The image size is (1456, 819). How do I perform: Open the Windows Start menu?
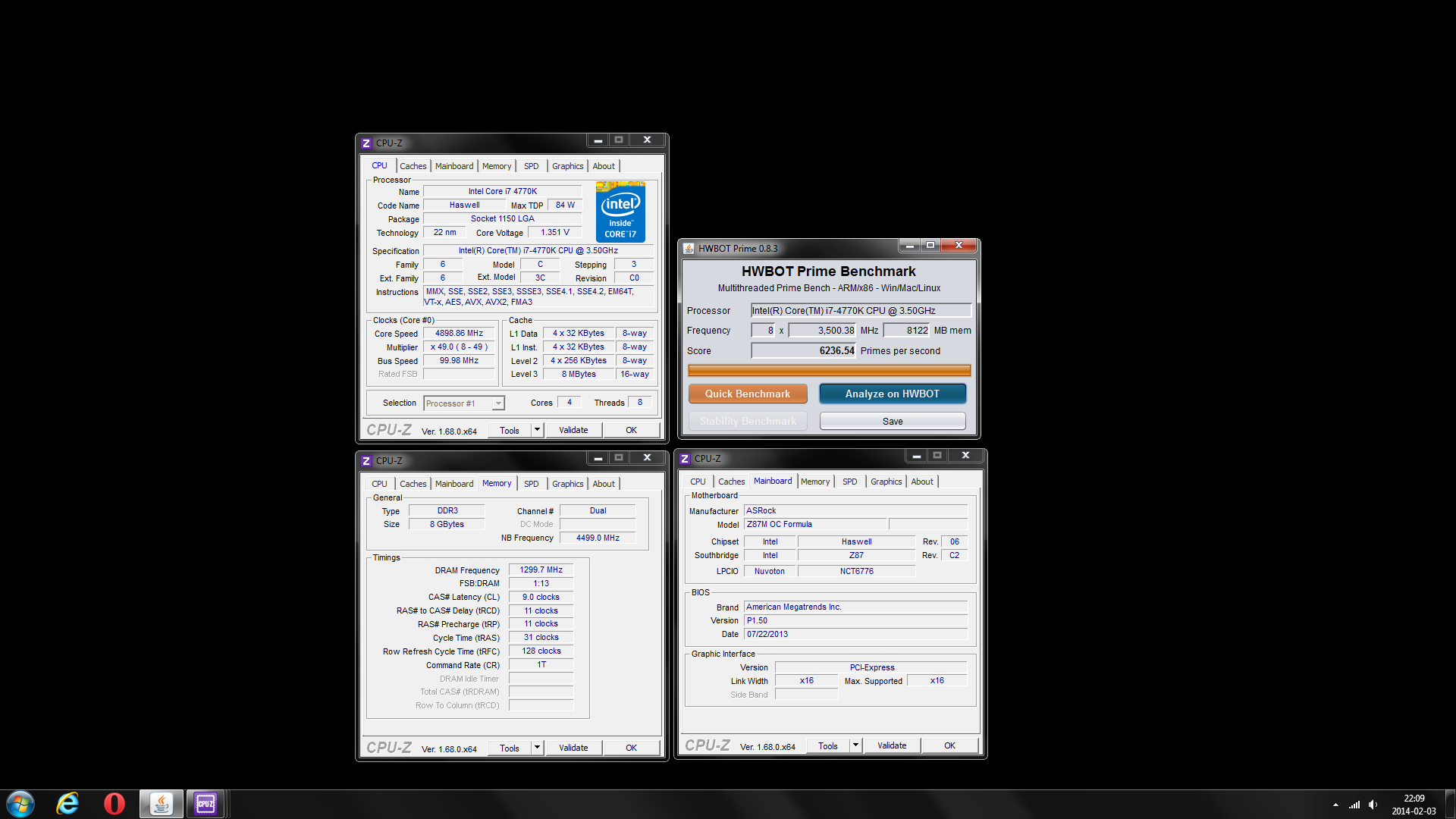click(x=20, y=804)
